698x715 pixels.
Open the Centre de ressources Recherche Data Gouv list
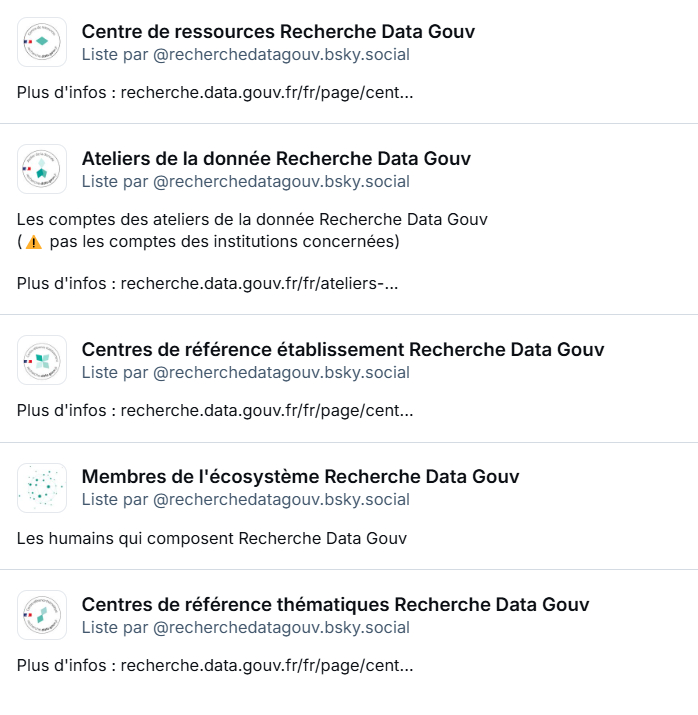(278, 32)
